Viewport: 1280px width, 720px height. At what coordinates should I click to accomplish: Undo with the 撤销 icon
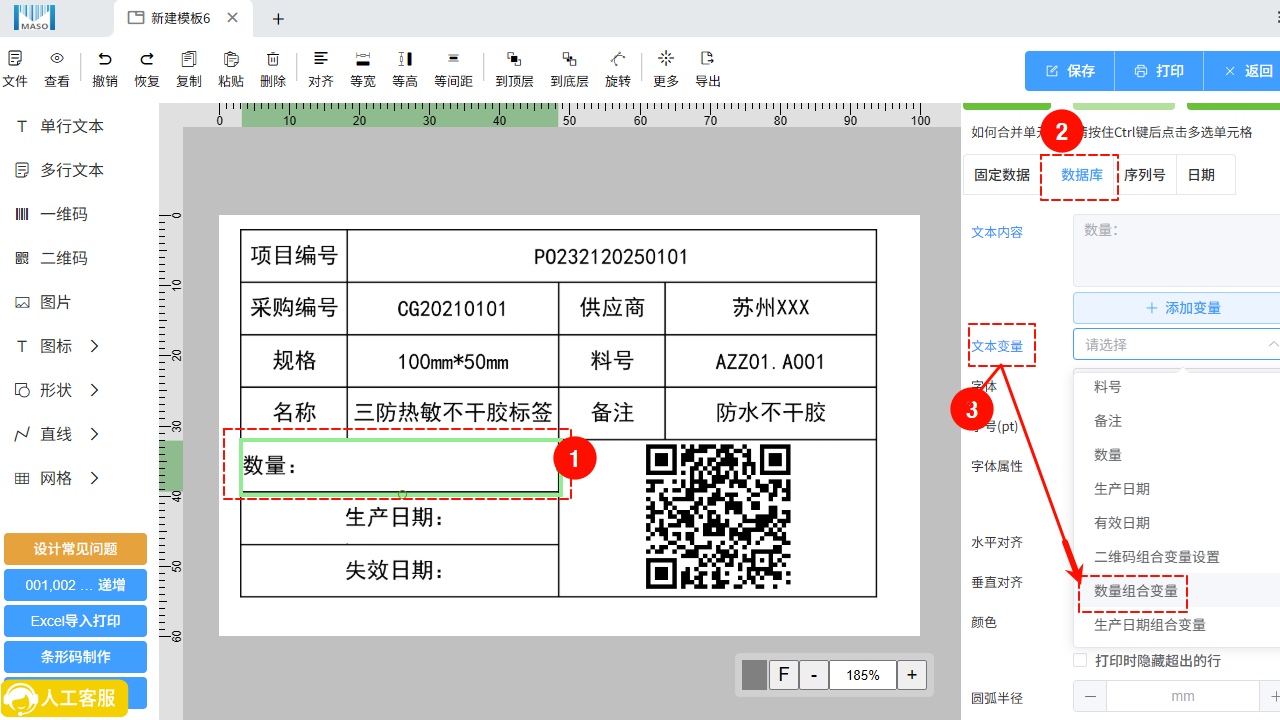pyautogui.click(x=105, y=59)
